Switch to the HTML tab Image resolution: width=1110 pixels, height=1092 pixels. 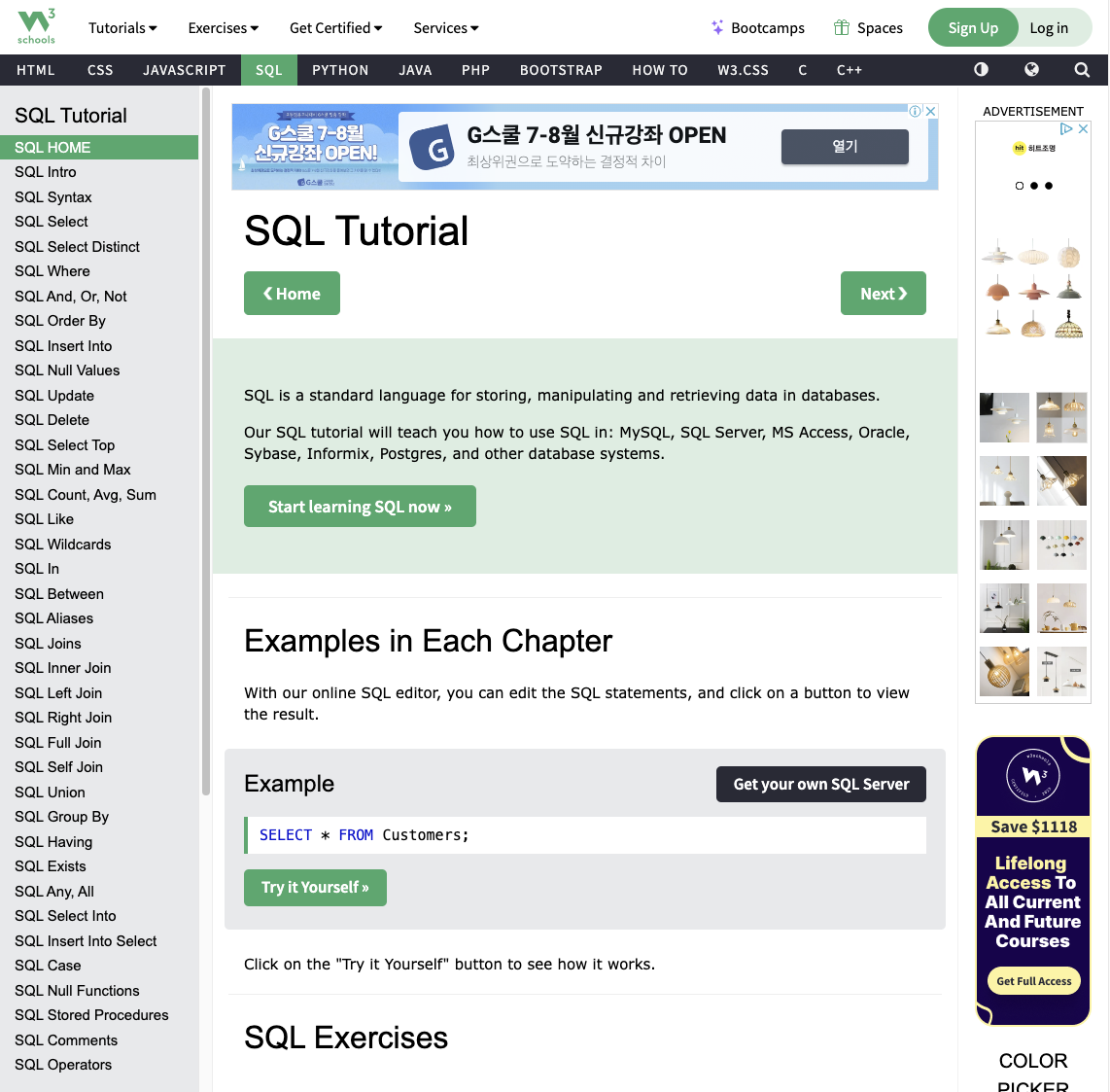(35, 70)
